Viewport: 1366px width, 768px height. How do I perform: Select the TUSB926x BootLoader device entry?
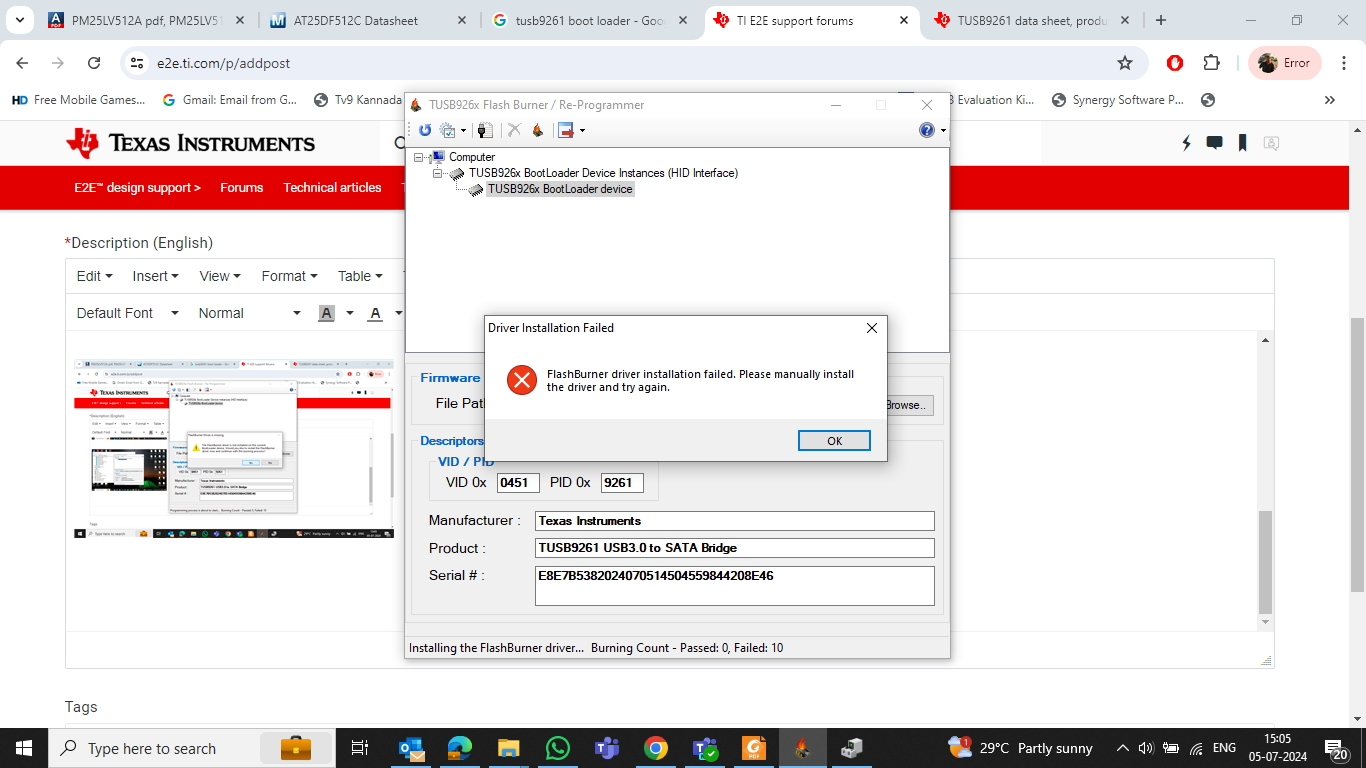tap(560, 189)
